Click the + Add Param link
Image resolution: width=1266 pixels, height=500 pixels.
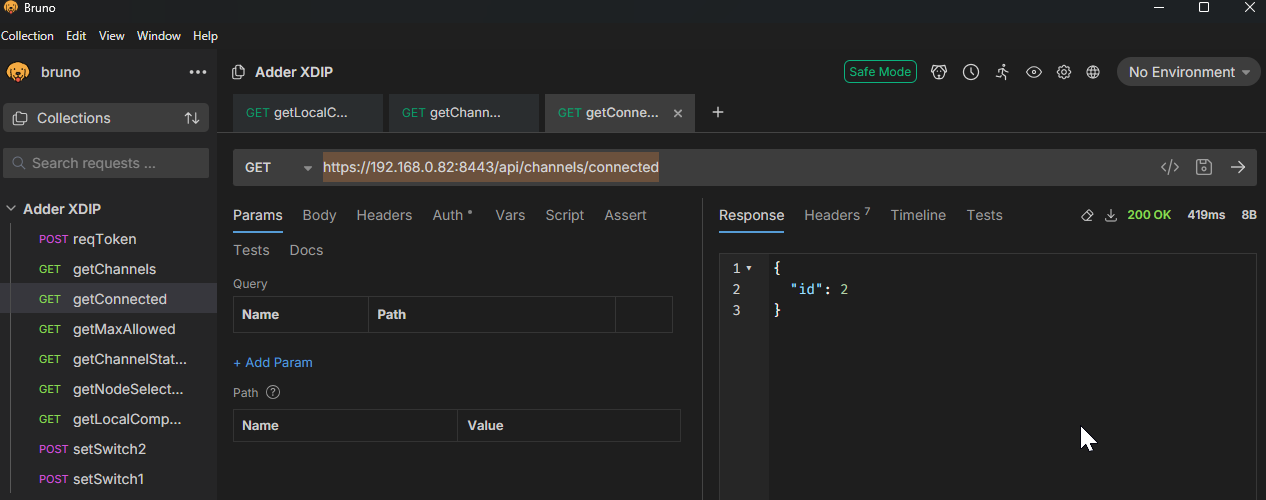pyautogui.click(x=273, y=362)
